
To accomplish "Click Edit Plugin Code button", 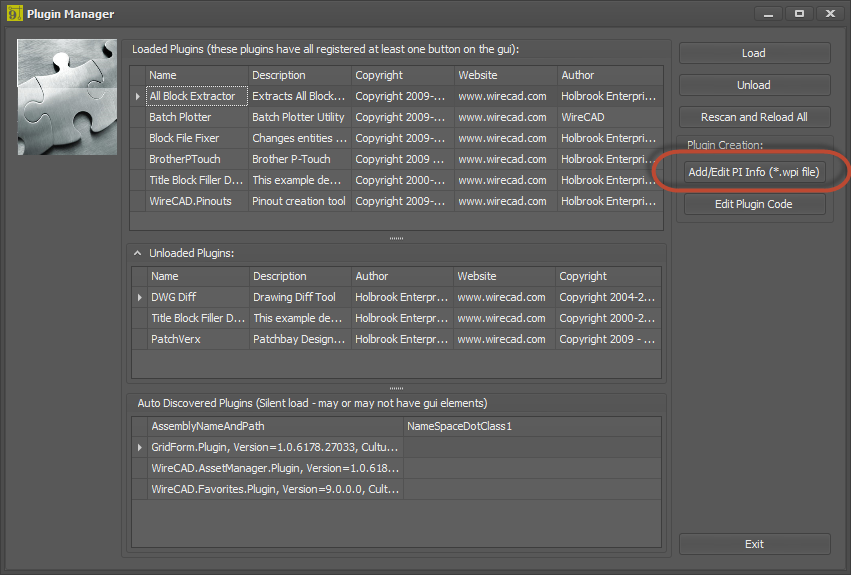I will (x=754, y=204).
